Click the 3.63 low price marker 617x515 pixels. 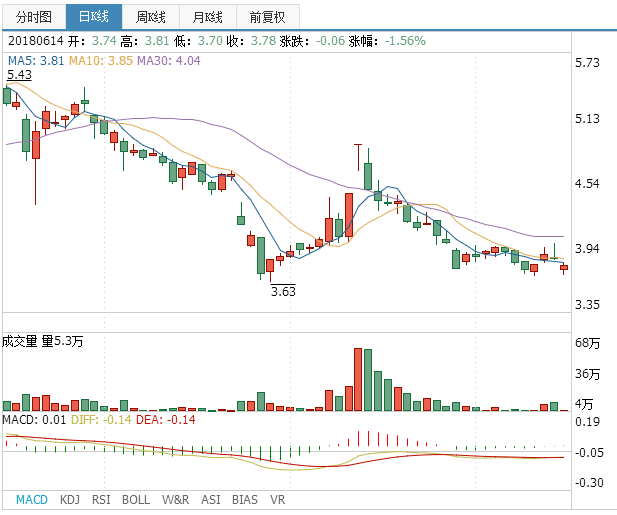point(283,291)
